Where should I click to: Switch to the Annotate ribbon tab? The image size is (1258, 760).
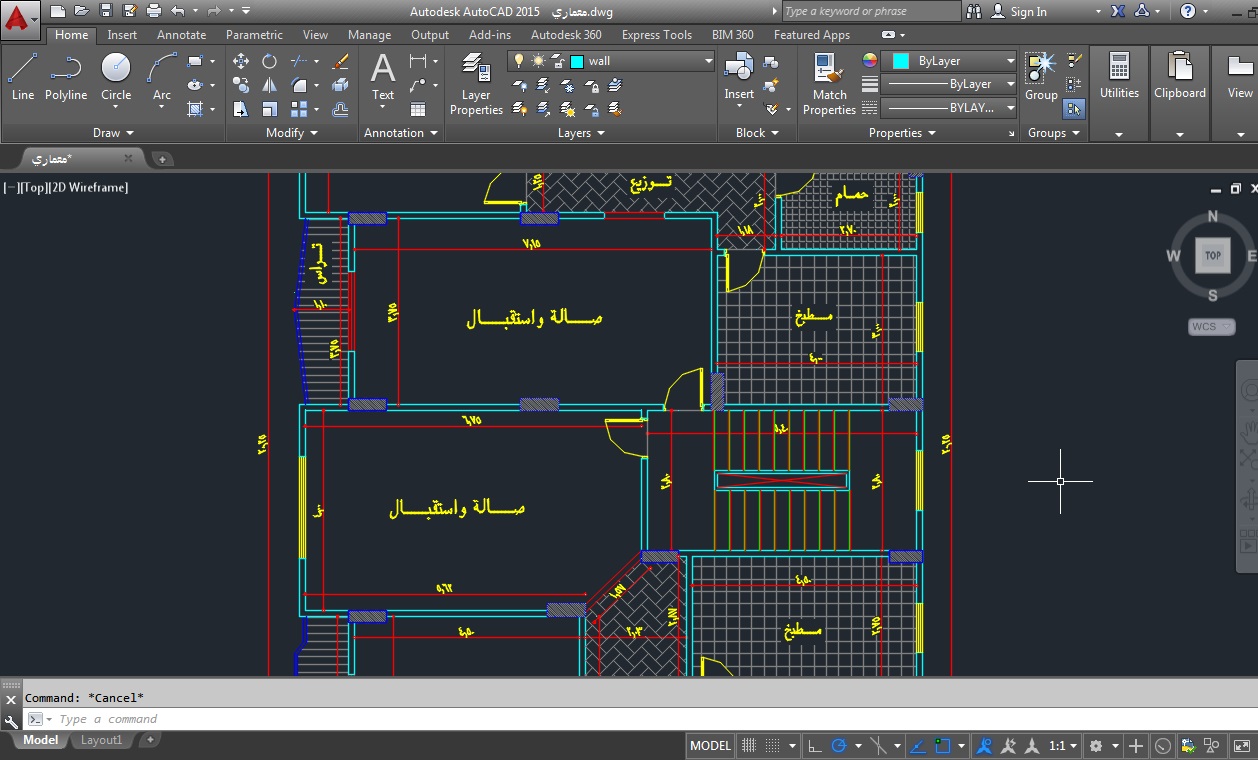(x=181, y=35)
